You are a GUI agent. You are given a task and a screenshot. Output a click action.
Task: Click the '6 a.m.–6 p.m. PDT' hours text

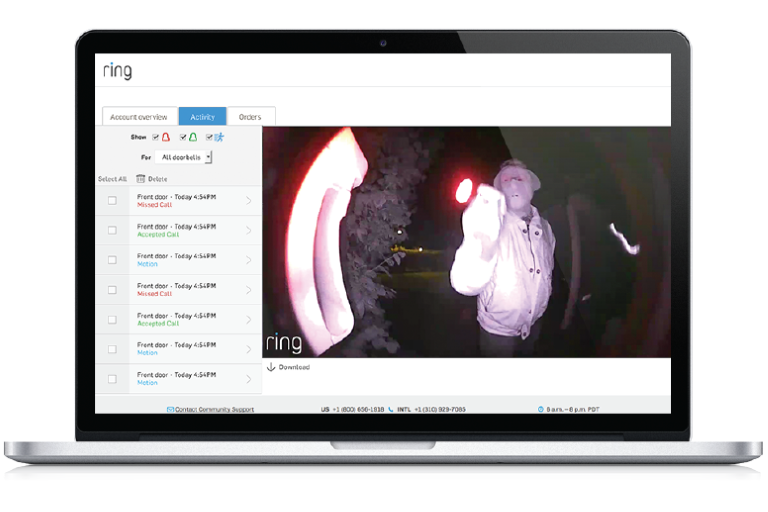tap(573, 409)
